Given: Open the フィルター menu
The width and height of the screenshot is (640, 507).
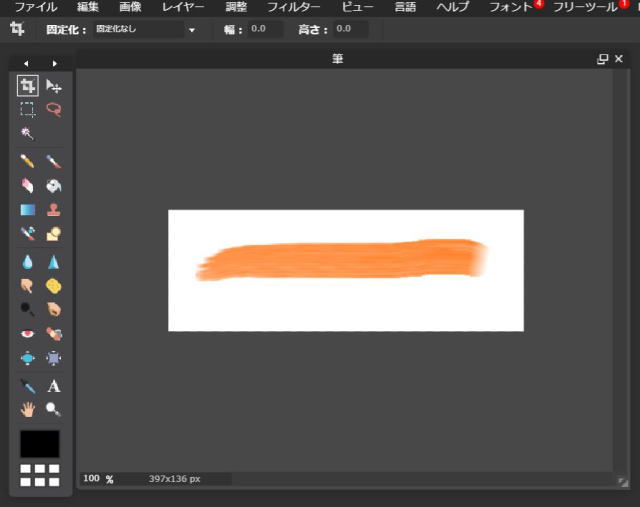Looking at the screenshot, I should click(294, 7).
